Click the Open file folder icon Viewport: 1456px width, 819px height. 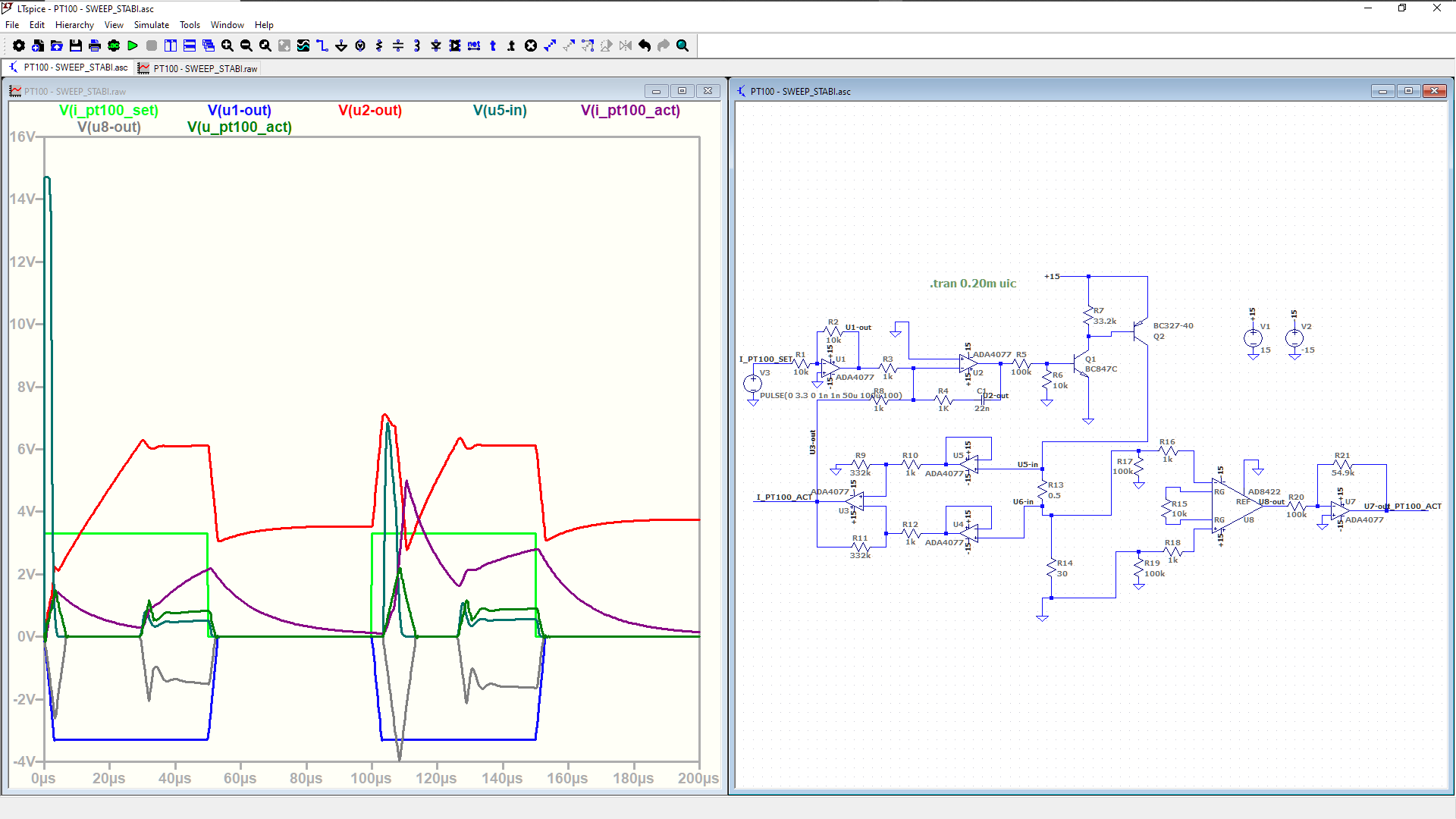(x=57, y=45)
